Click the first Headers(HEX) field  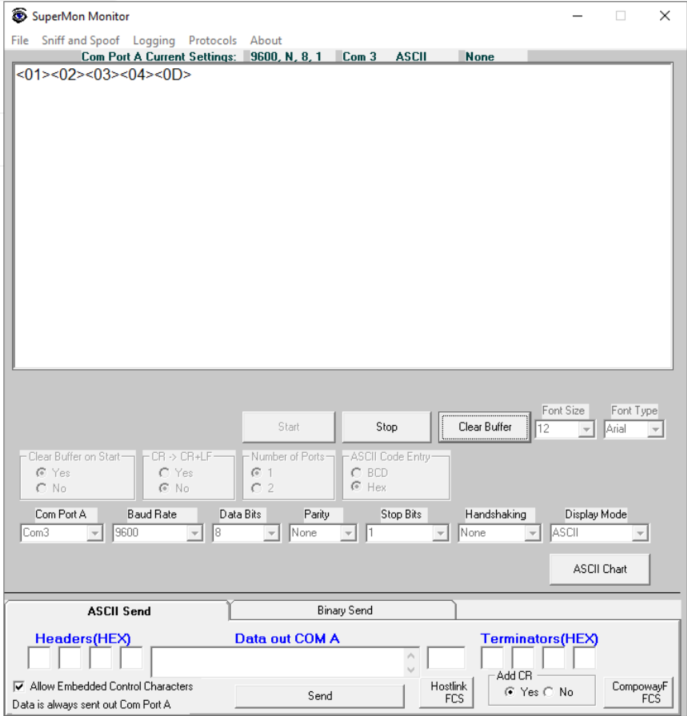[x=39, y=658]
